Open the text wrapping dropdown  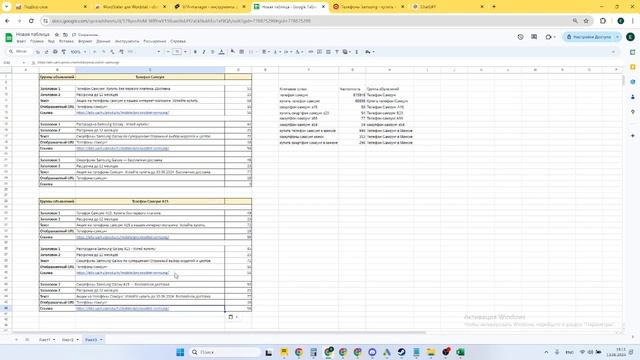pyautogui.click(x=288, y=52)
